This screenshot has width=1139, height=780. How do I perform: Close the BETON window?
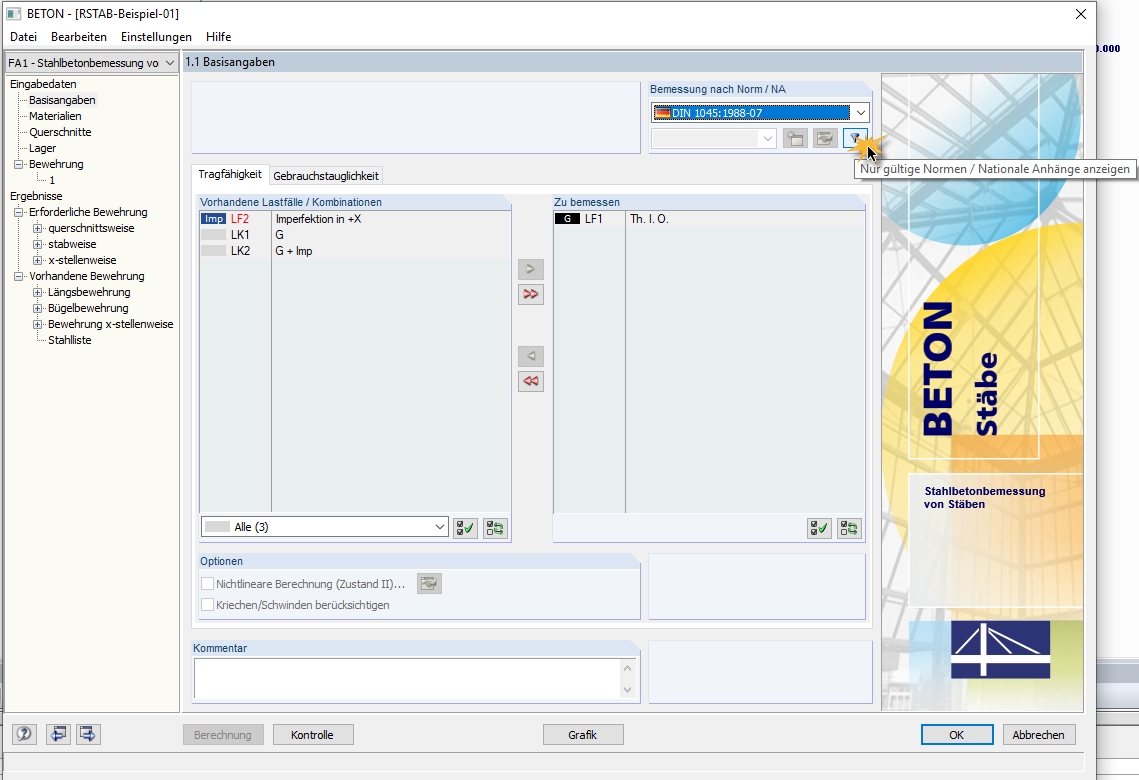tap(1081, 14)
